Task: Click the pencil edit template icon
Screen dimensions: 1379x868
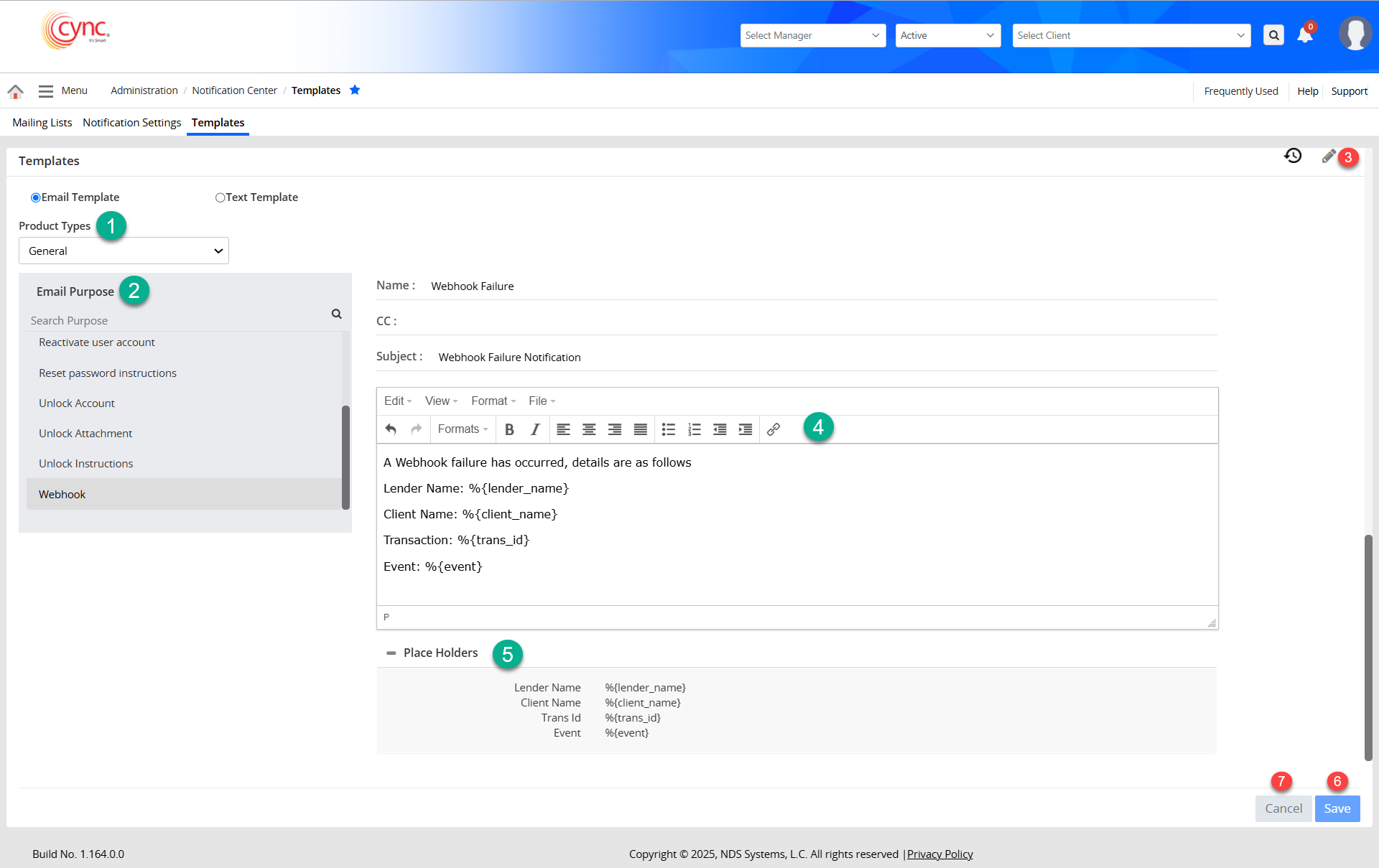Action: 1328,156
